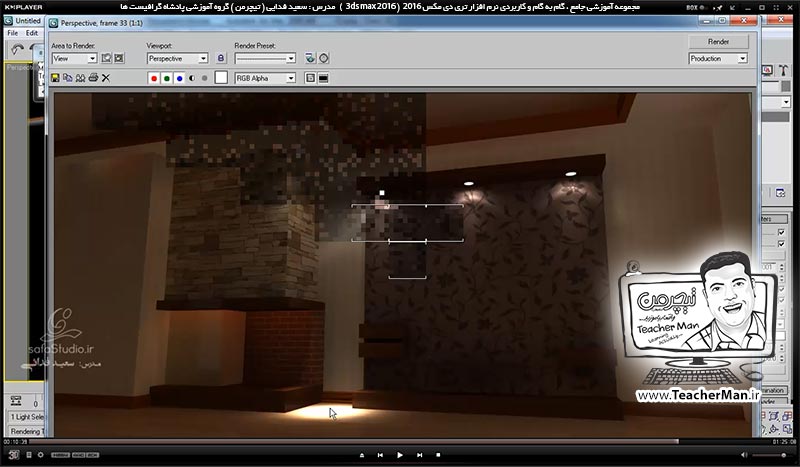Open the Environment and Effects dialog icon
Screen dimensions: 800x467
coord(323,58)
